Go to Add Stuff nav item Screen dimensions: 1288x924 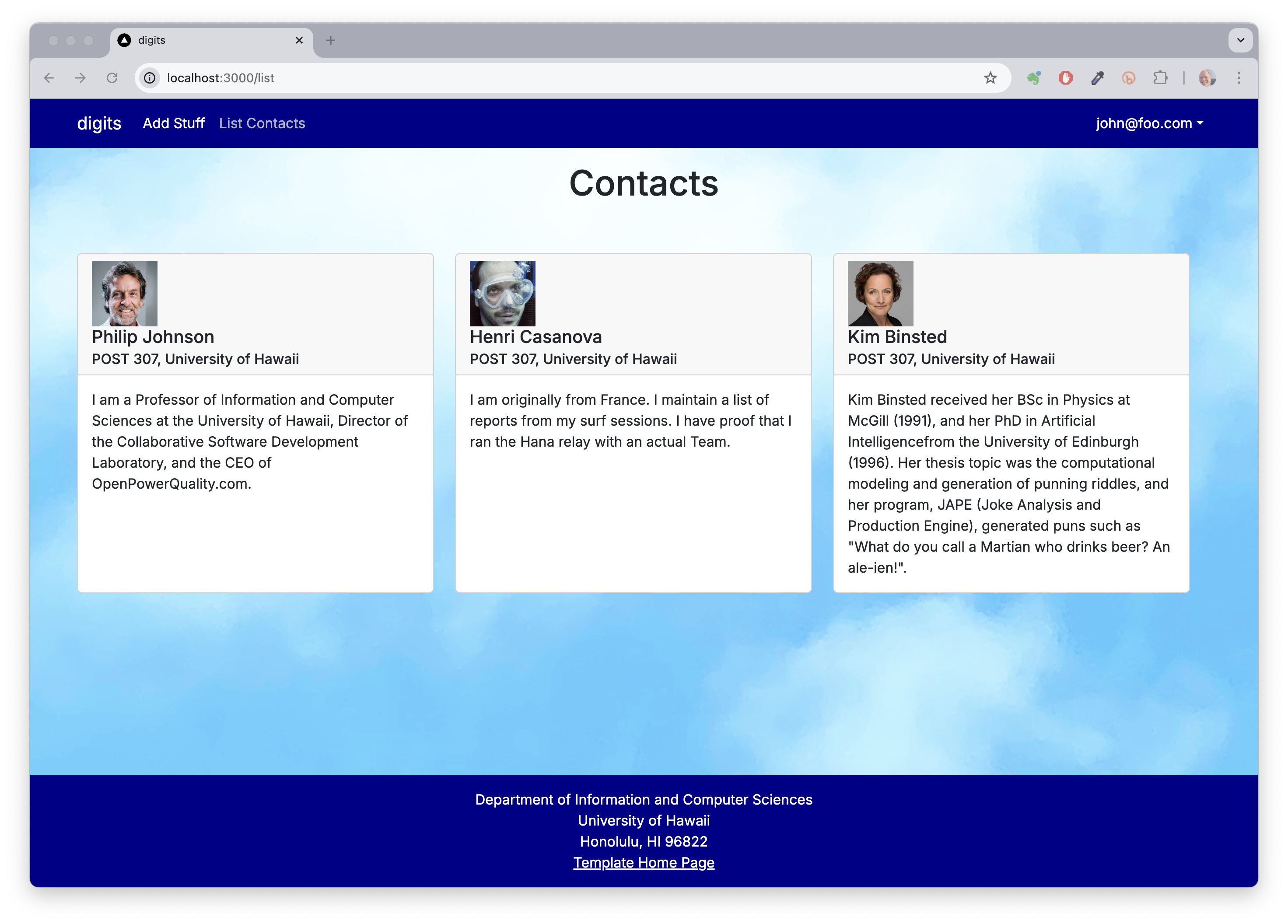tap(173, 123)
